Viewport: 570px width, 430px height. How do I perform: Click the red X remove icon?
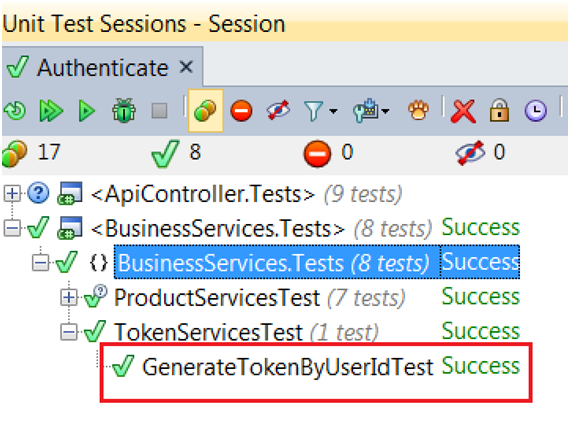coord(463,111)
